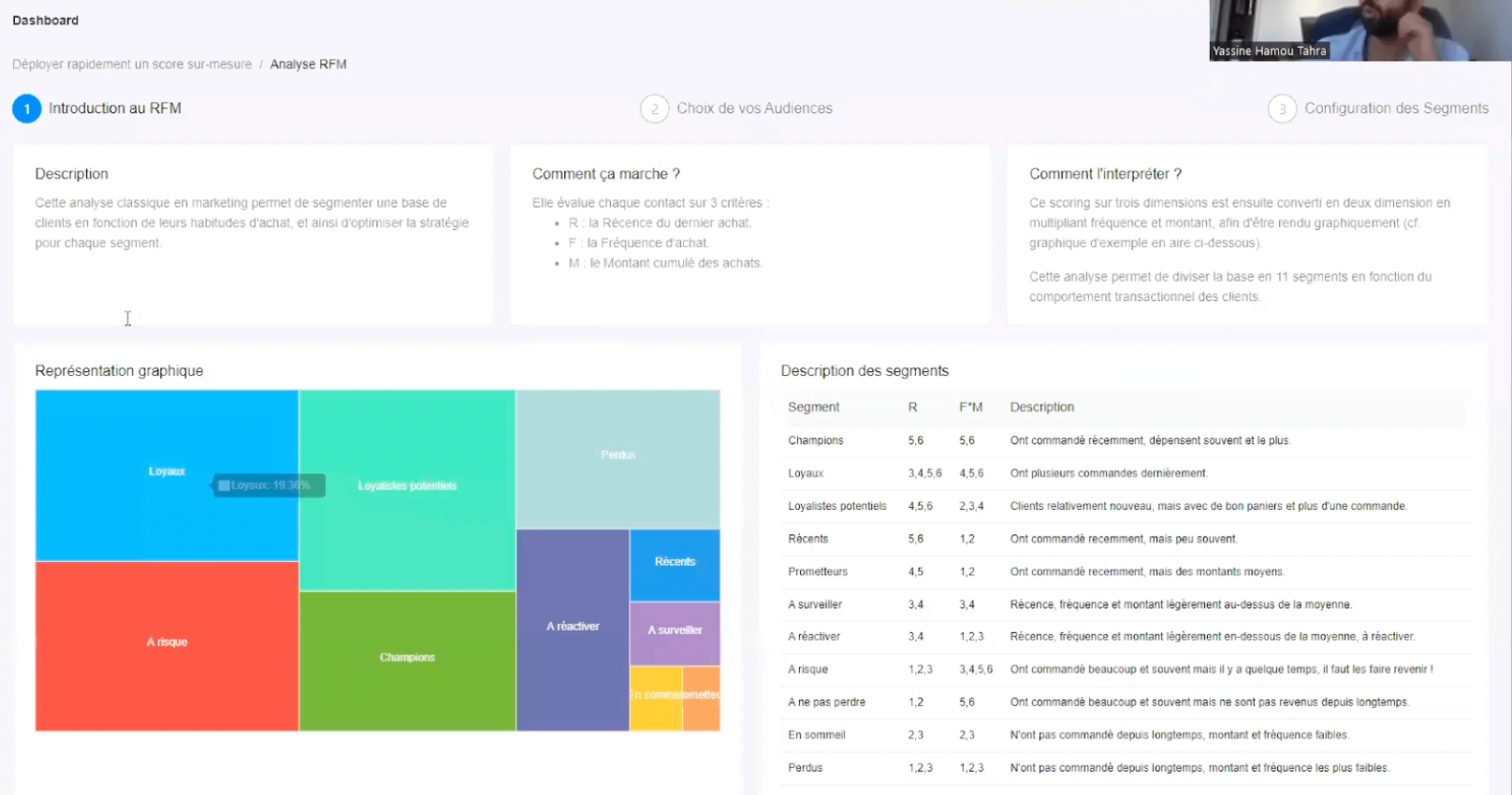
Task: Click the Segment column header
Action: coord(814,407)
